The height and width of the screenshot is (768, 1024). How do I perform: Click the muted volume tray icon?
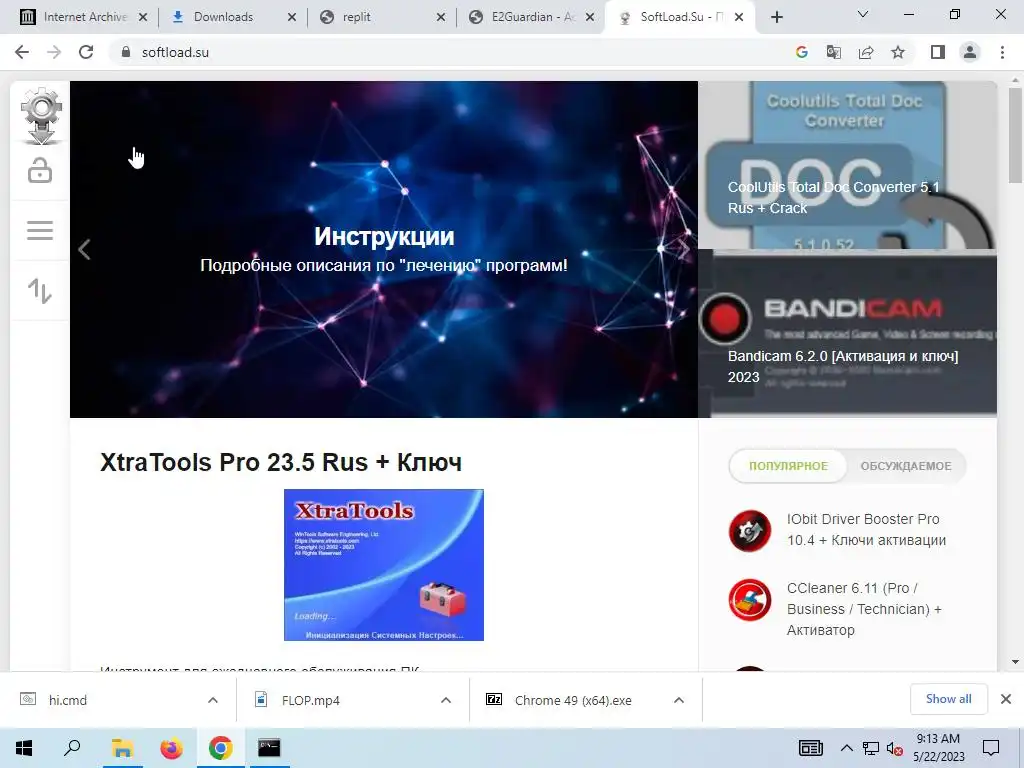(x=895, y=748)
